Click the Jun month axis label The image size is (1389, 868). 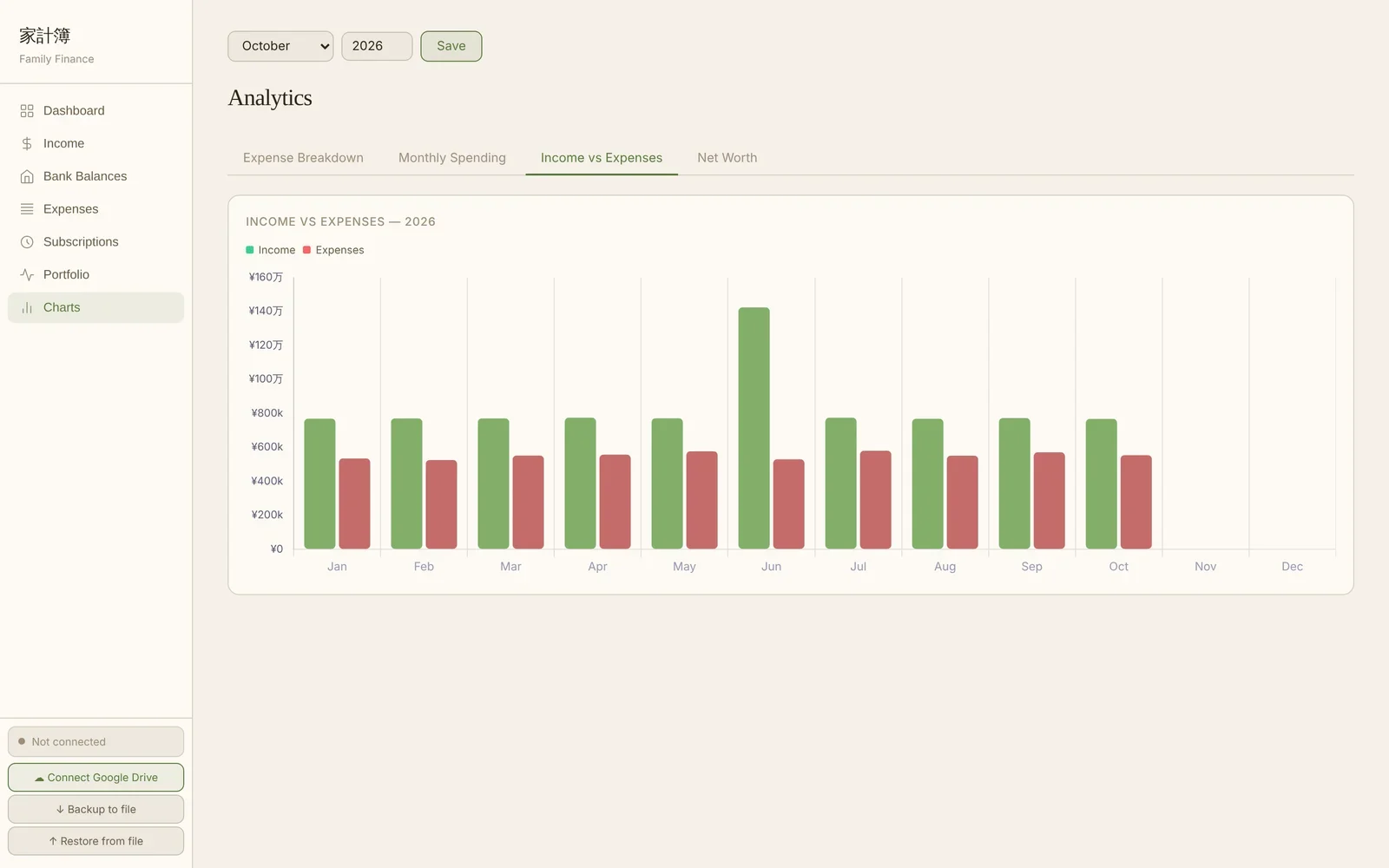click(771, 567)
